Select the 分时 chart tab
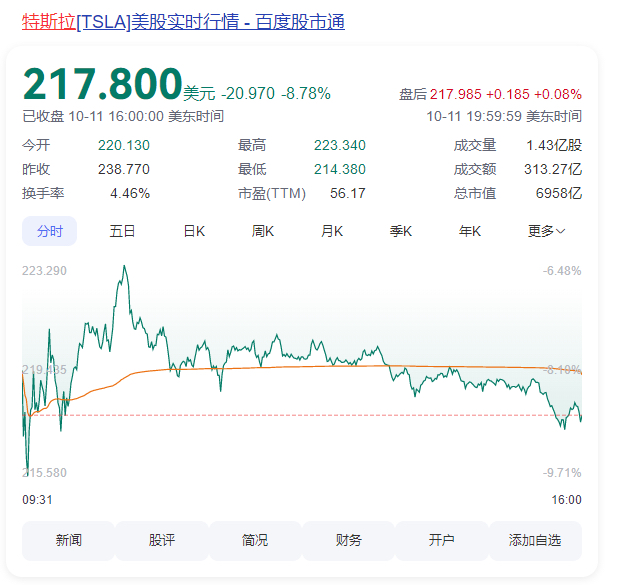Screen dimensions: 619x585 tap(49, 231)
